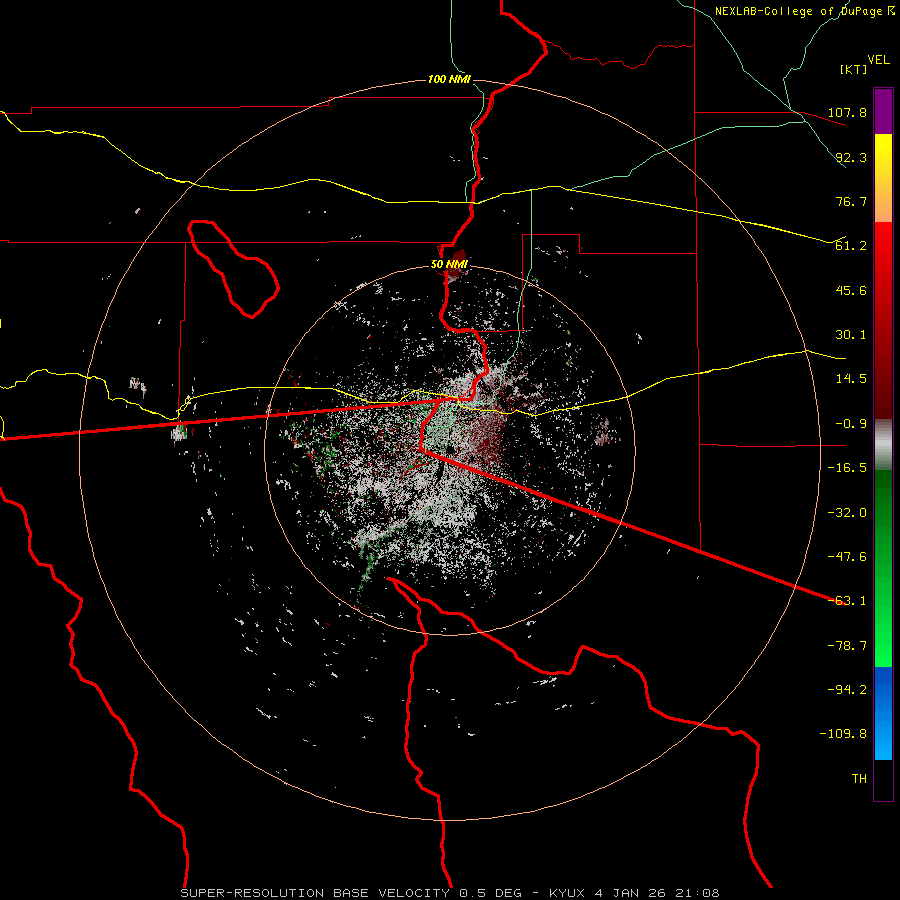Click the 45.6 velocity scale value
This screenshot has width=900, height=900.
tap(851, 290)
